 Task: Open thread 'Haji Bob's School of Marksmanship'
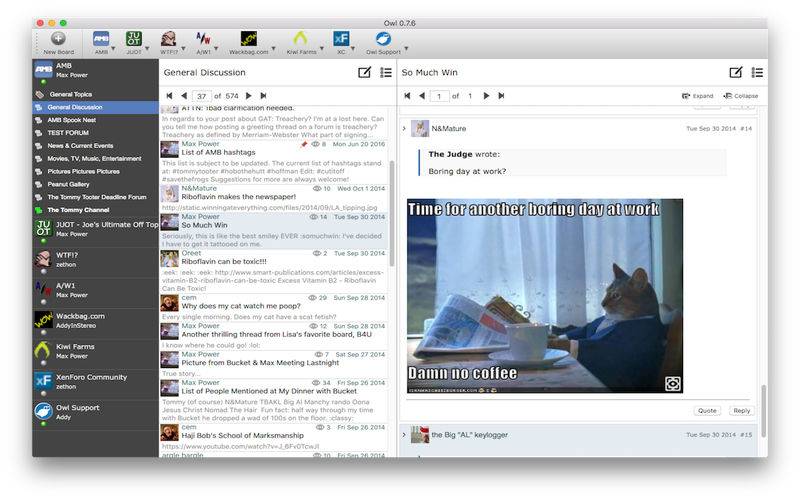[274, 437]
